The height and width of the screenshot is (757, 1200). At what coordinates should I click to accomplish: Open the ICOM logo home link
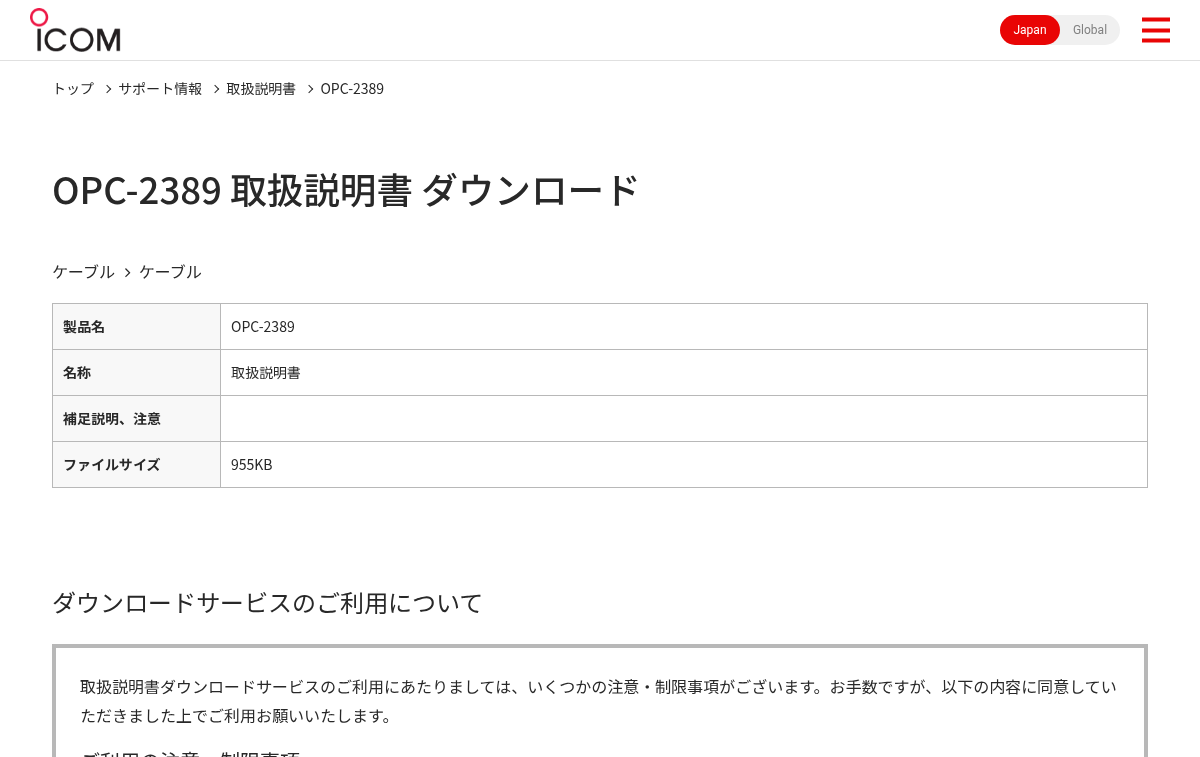click(75, 30)
